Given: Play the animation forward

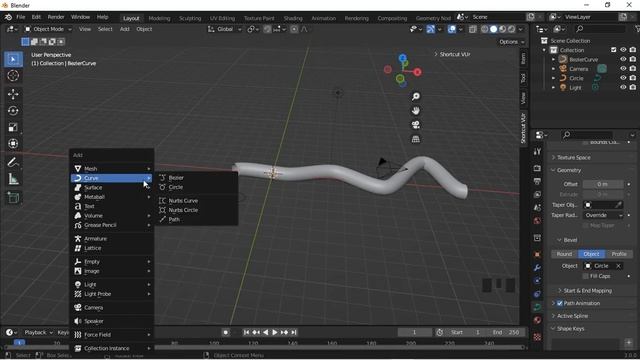Looking at the screenshot, I should tap(275, 332).
